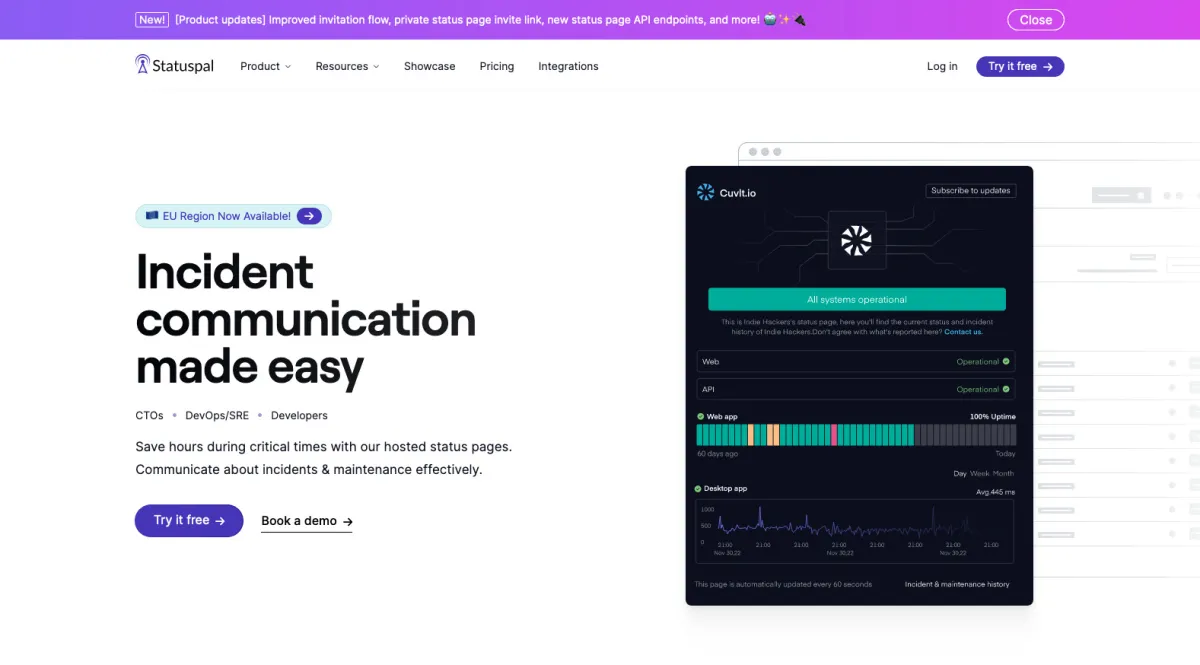Open the EU Region Now Available badge
This screenshot has height=665, width=1200.
click(233, 216)
